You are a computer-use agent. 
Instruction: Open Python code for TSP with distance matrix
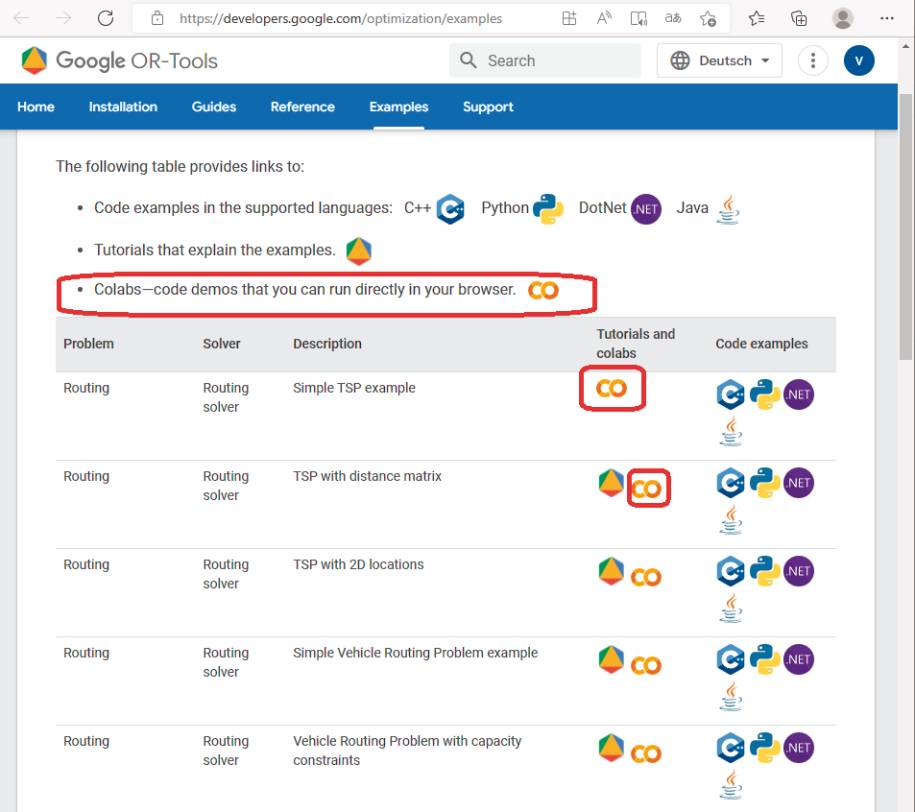click(x=764, y=483)
